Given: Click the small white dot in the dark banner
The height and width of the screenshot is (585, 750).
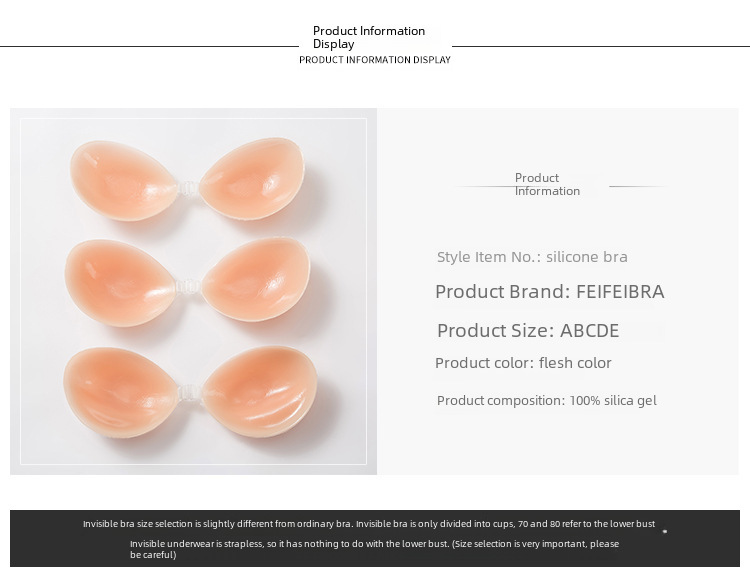Looking at the screenshot, I should (x=665, y=531).
